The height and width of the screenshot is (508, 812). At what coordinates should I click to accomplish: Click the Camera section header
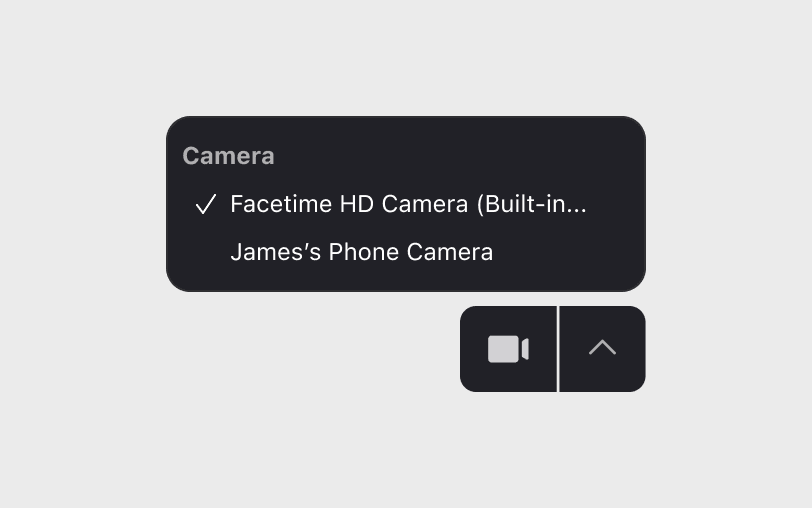tap(228, 156)
